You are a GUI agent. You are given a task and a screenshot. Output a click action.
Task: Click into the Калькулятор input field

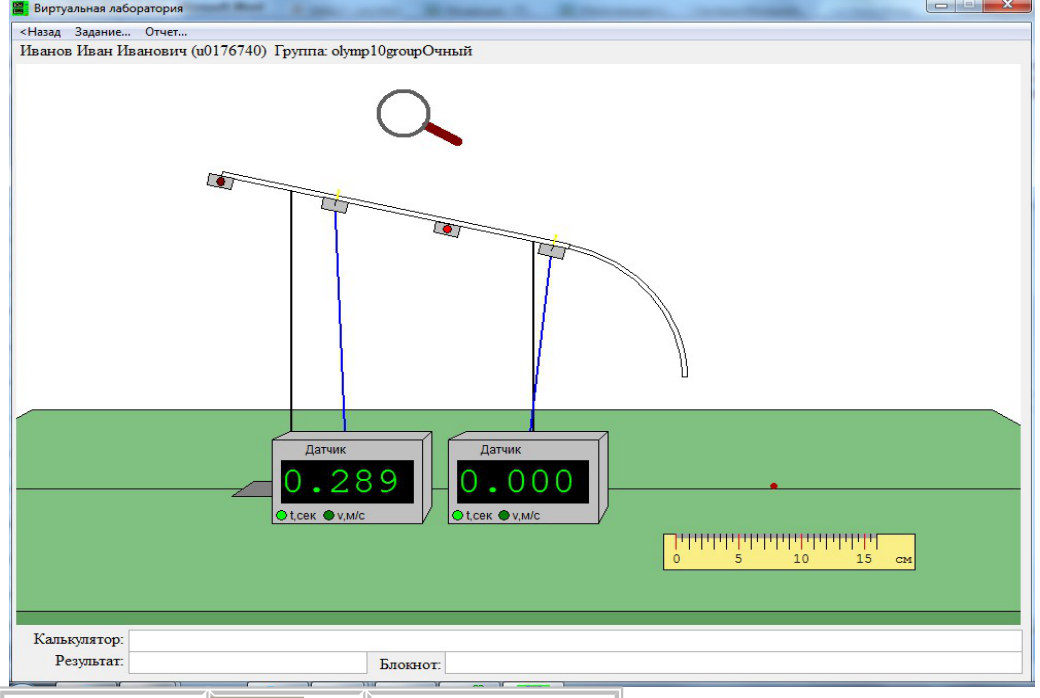[575, 640]
